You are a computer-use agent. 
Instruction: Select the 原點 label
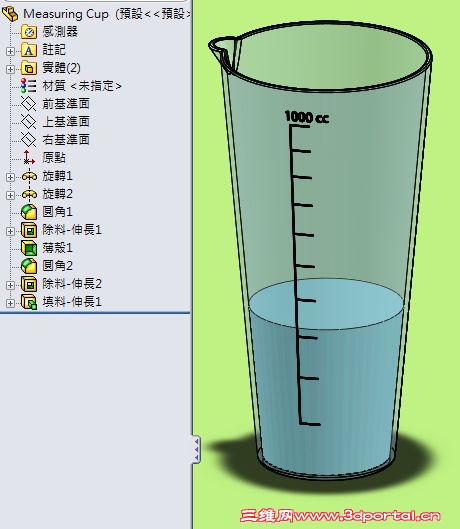54,158
